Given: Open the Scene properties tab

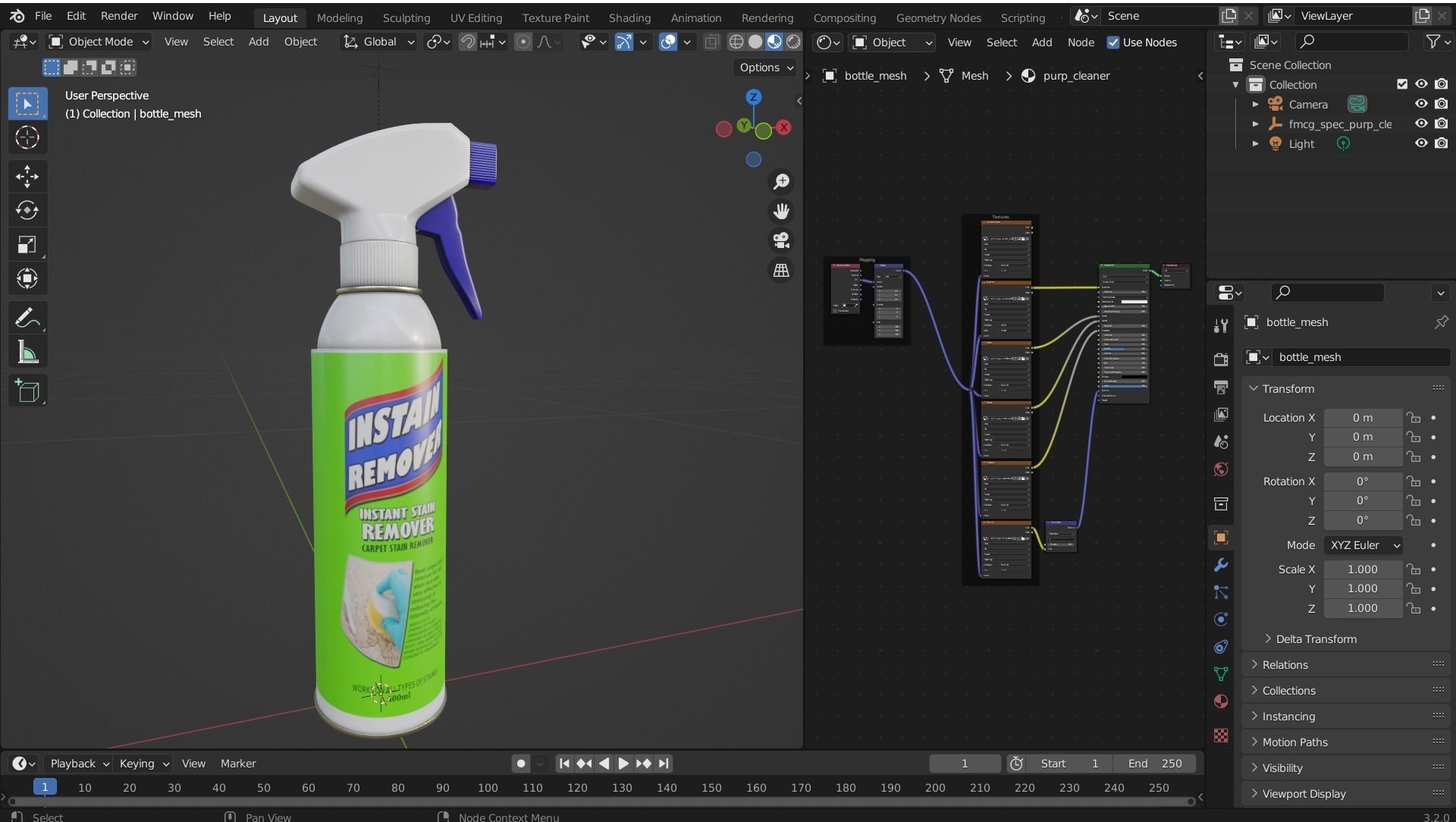Looking at the screenshot, I should click(1221, 441).
